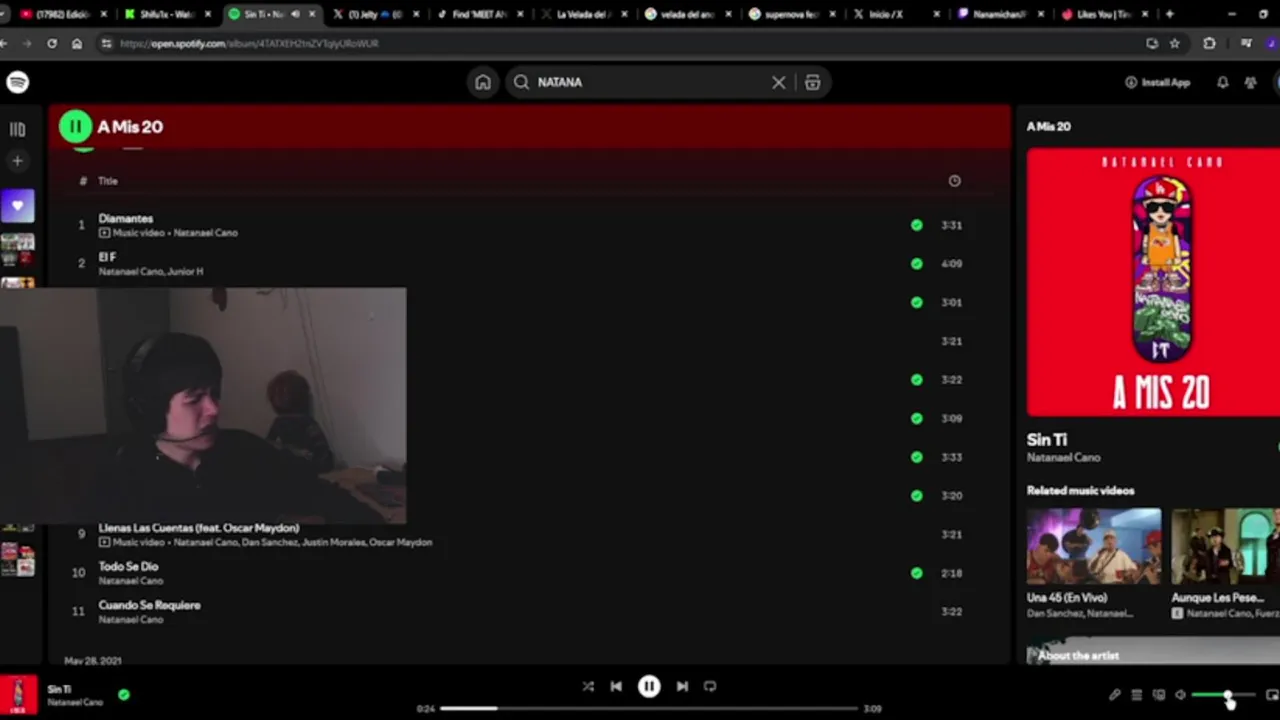Image resolution: width=1280 pixels, height=720 pixels.
Task: Skip to the previous track
Action: [616, 686]
